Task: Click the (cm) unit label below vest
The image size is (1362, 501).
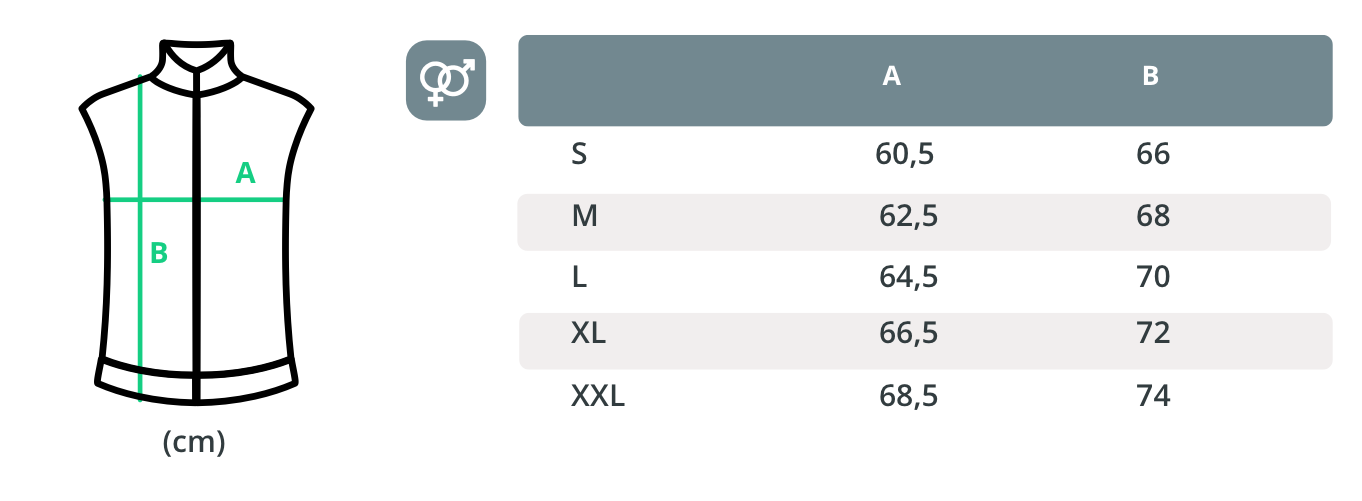Action: [194, 443]
